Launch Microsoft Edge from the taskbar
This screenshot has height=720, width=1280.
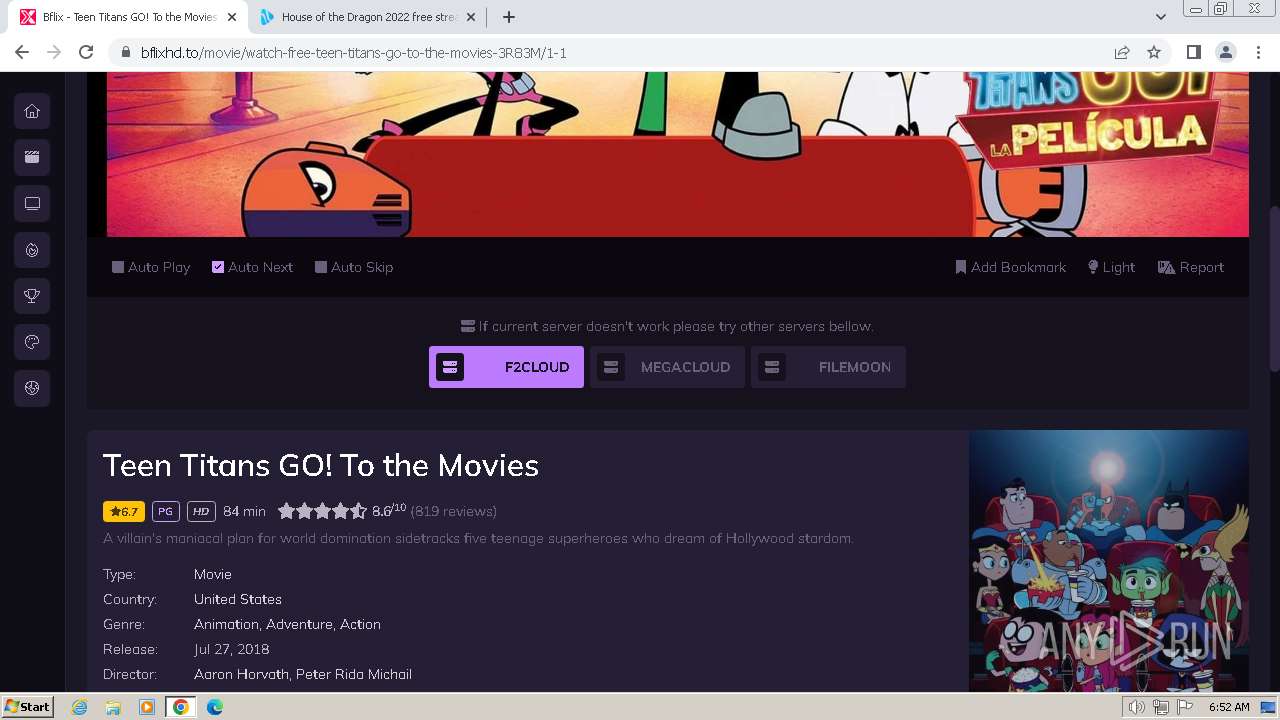(214, 707)
